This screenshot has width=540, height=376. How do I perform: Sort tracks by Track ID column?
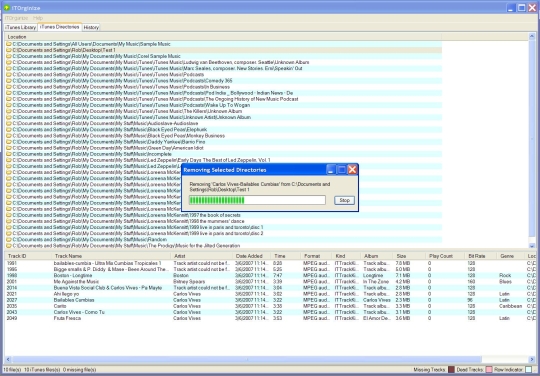pyautogui.click(x=28, y=256)
